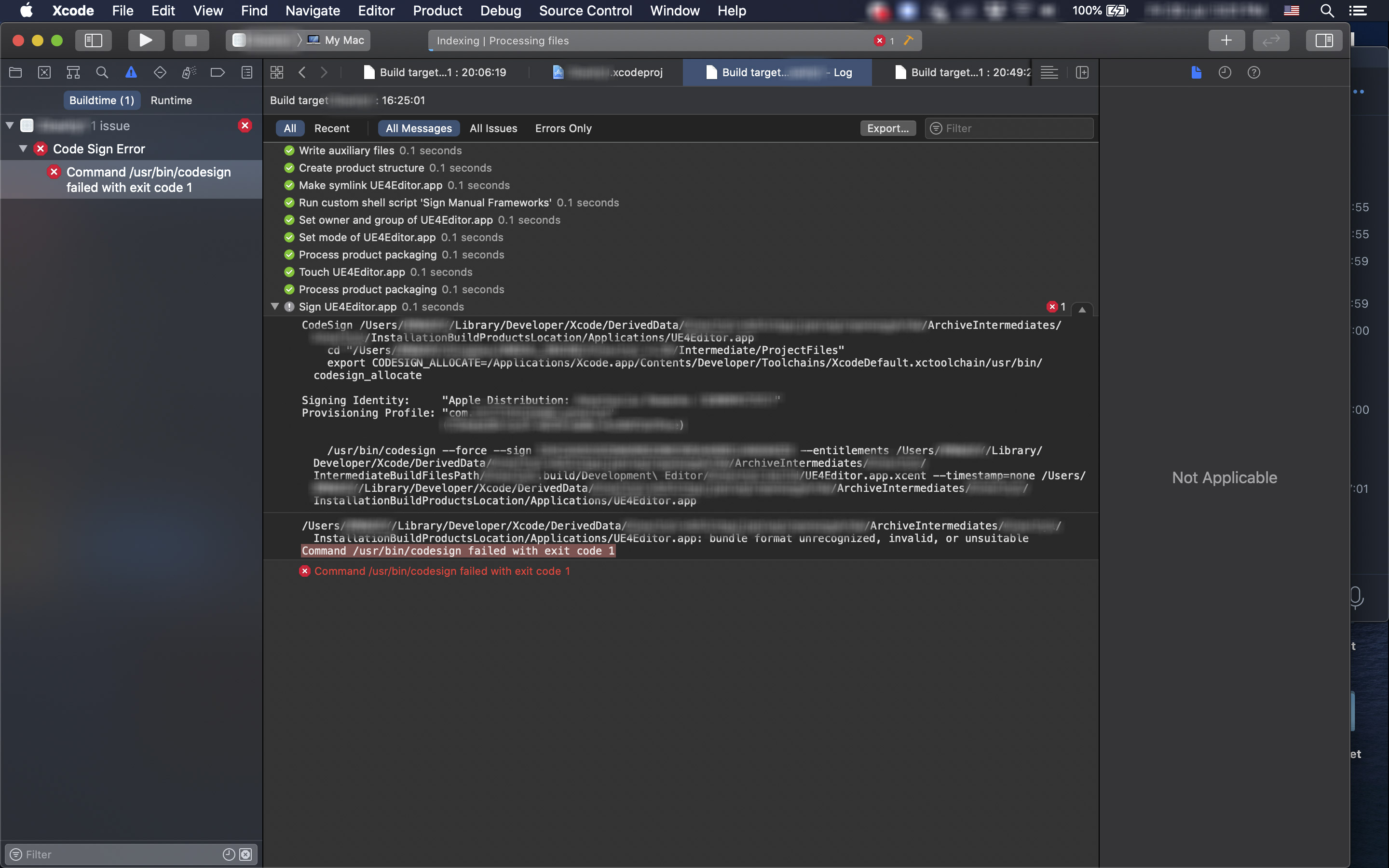Click the Export... button
The image size is (1389, 868).
pyautogui.click(x=887, y=128)
